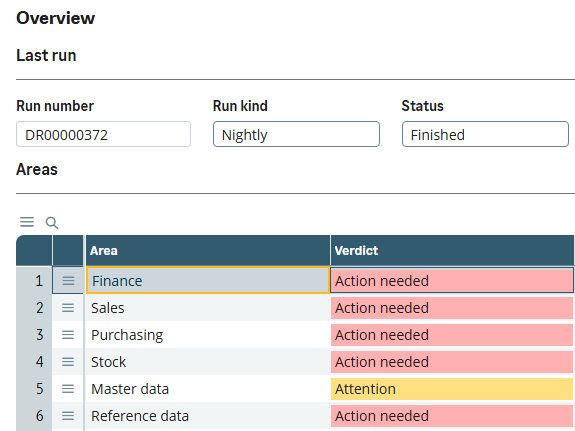
Task: Select row number 5 header
Action: pos(34,388)
